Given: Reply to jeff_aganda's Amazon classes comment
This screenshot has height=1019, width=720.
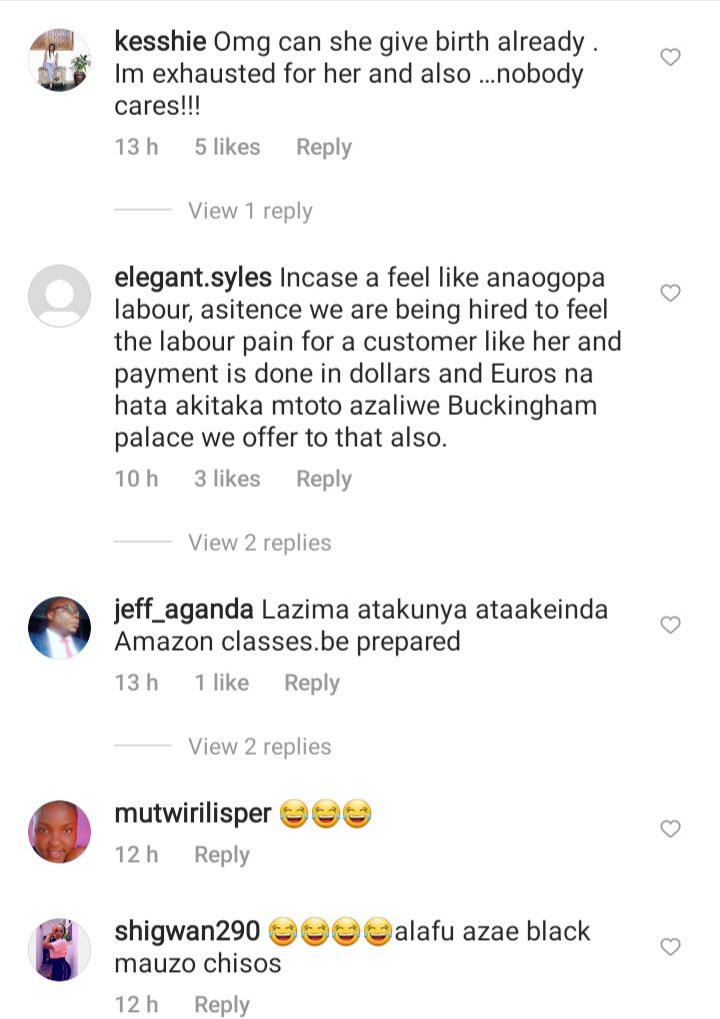Looking at the screenshot, I should click(x=312, y=683).
